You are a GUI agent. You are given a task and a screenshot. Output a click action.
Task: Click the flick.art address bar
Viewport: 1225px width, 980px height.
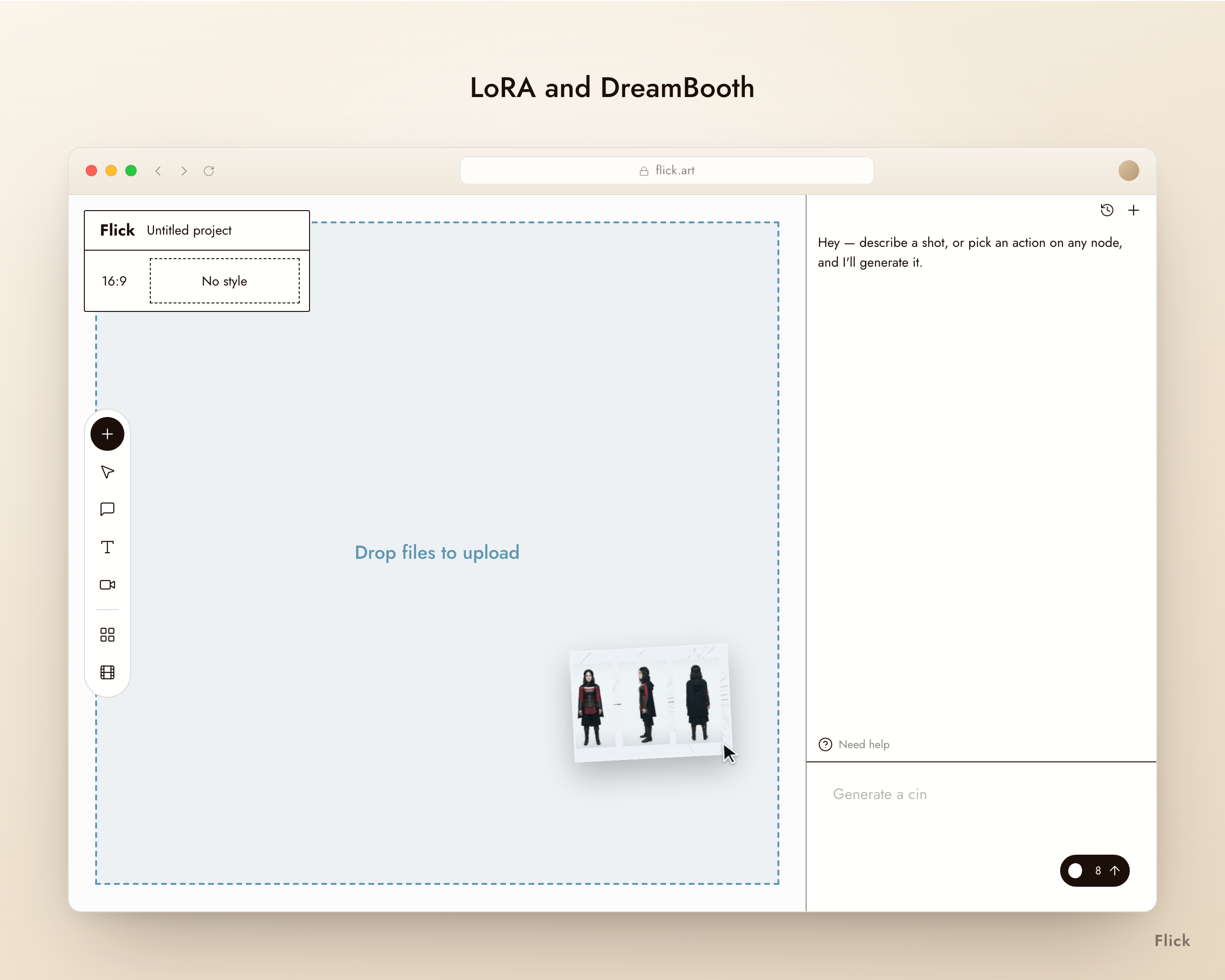point(667,171)
